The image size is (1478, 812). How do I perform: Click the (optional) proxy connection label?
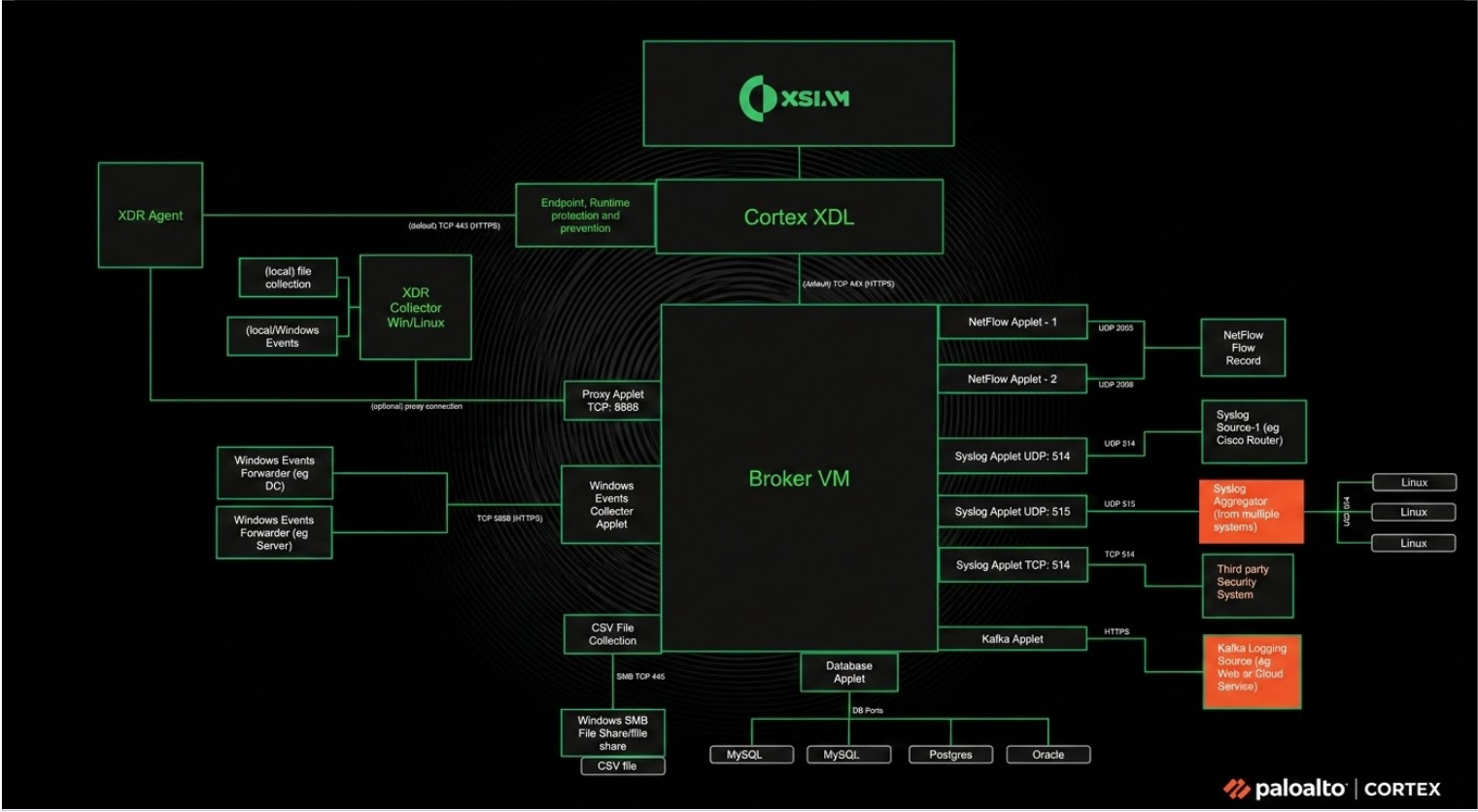417,406
